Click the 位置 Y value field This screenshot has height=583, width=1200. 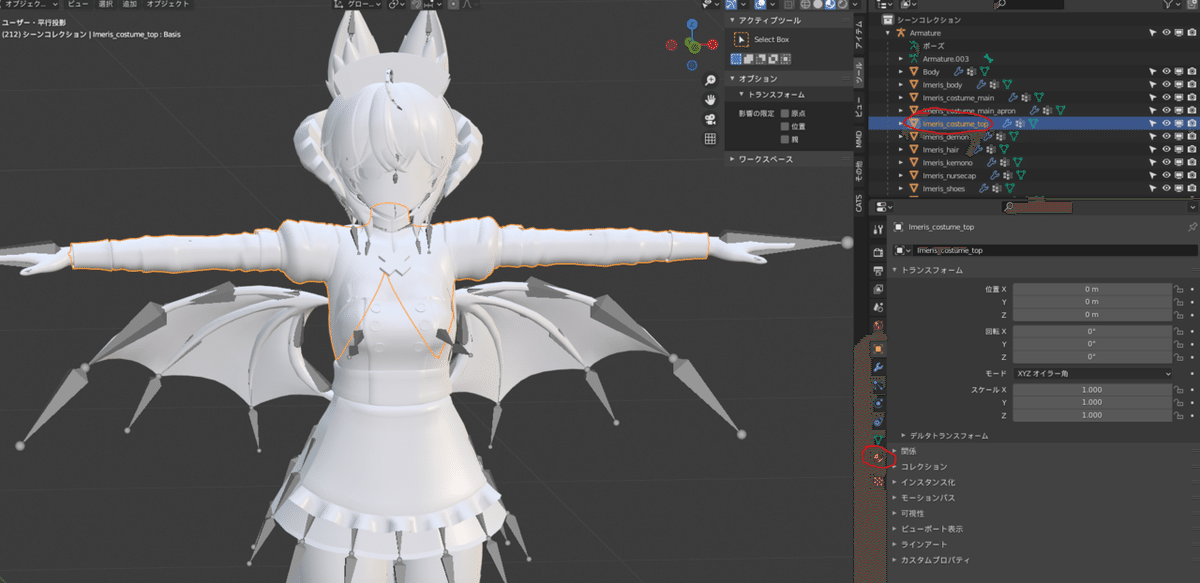(x=1090, y=302)
